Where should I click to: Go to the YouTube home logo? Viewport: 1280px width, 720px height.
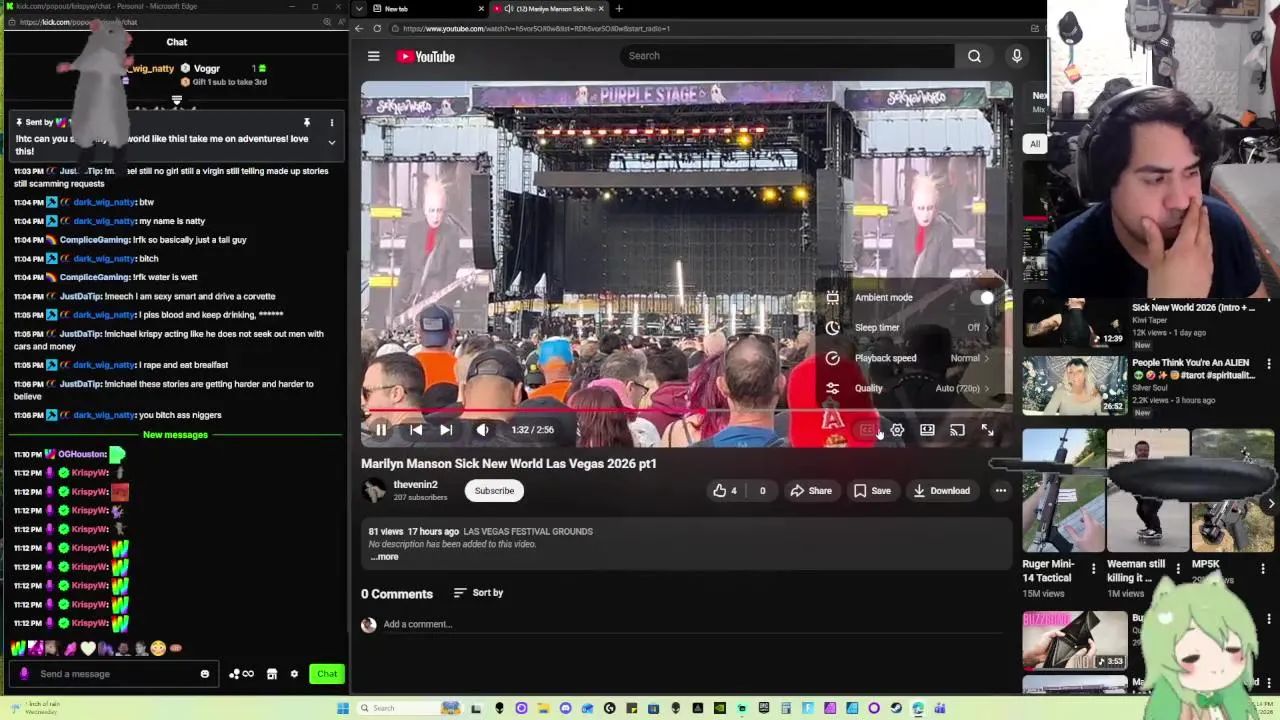coord(426,57)
